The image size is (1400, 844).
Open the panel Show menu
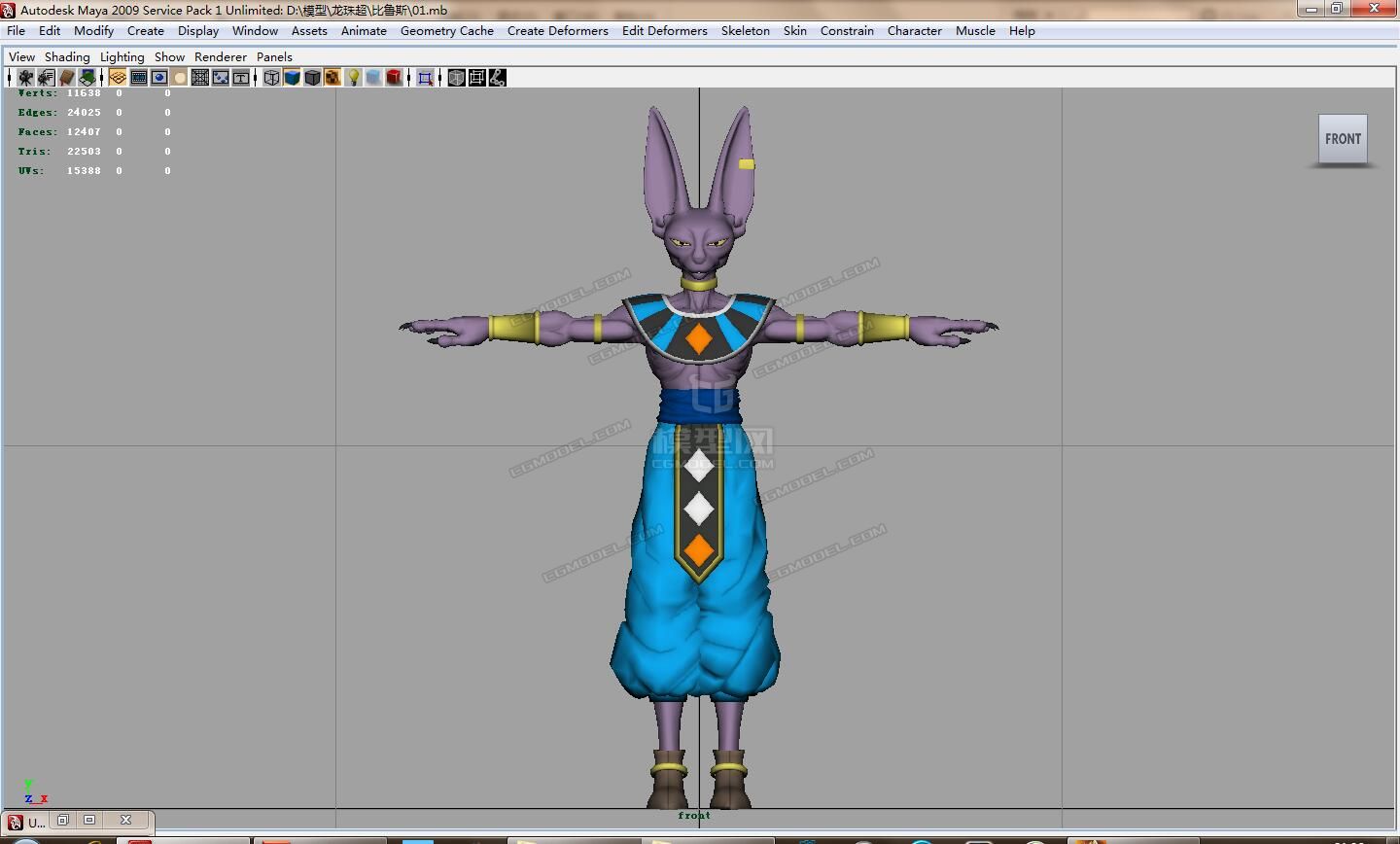169,57
